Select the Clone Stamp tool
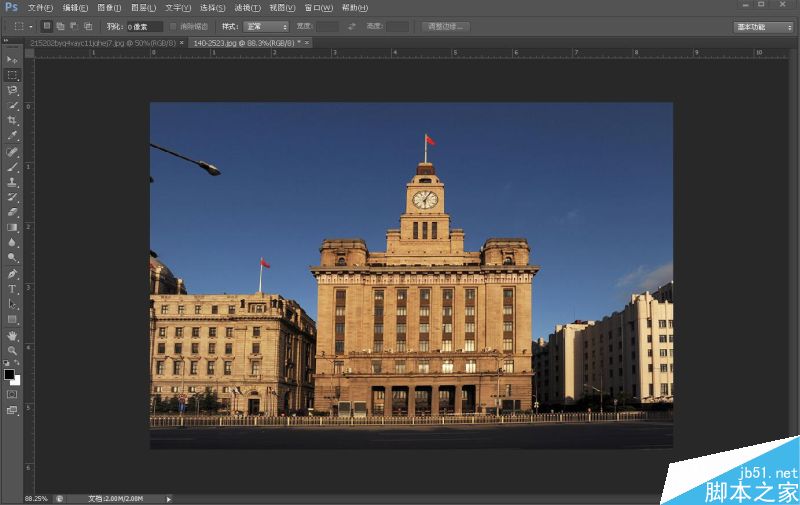 [x=12, y=182]
